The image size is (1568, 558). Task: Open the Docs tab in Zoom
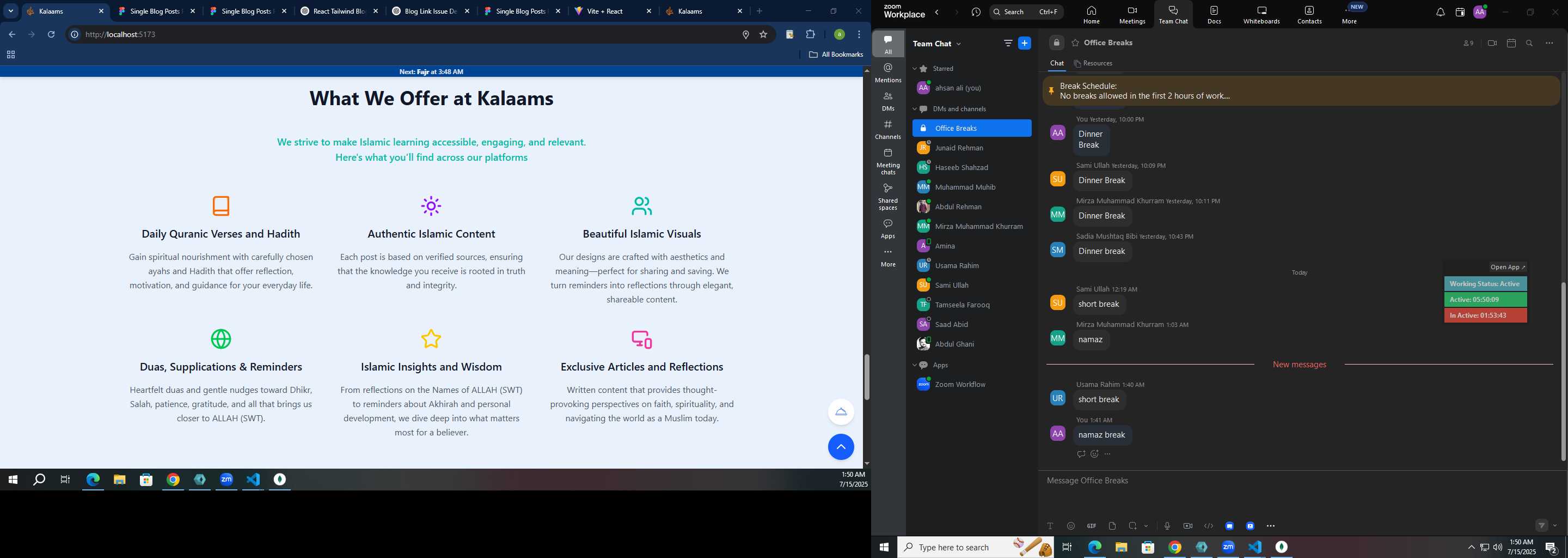[x=1214, y=15]
